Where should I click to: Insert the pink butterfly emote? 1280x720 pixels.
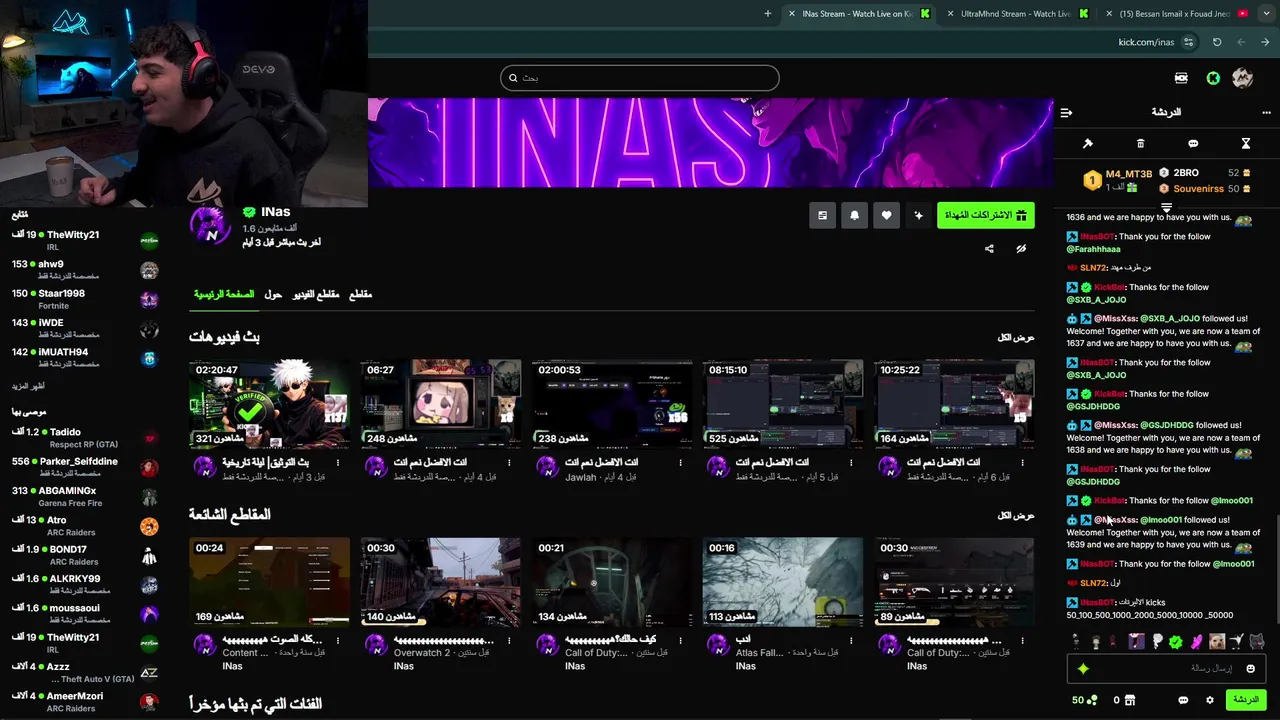[x=1196, y=642]
